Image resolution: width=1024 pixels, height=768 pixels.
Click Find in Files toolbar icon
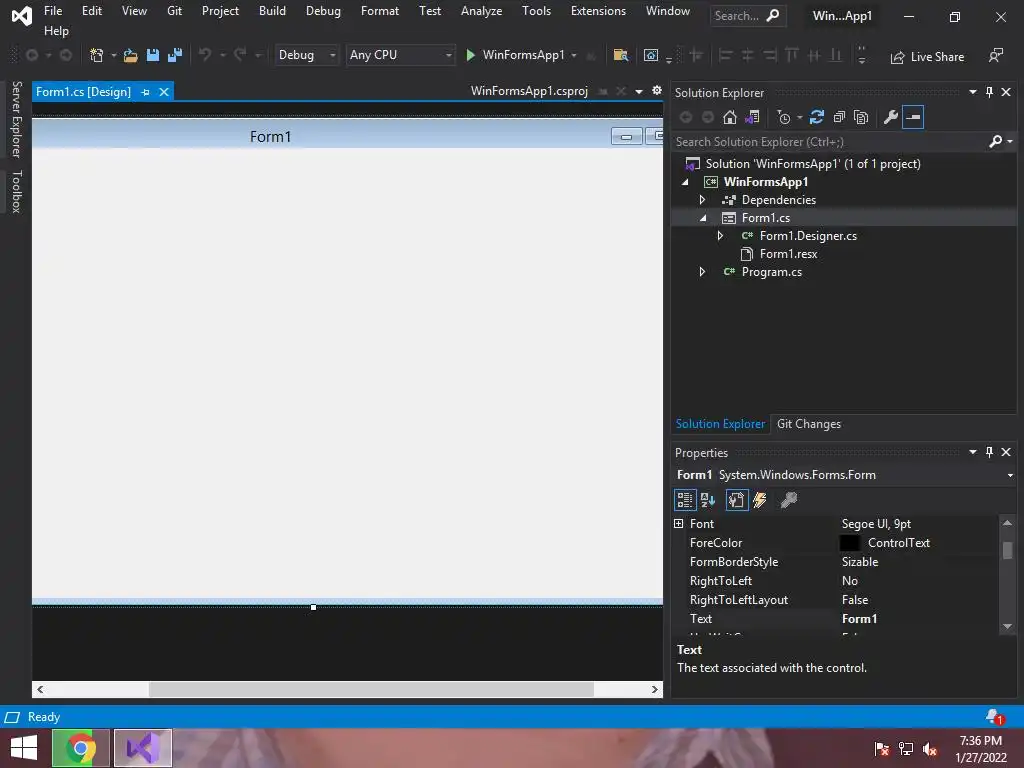(620, 56)
